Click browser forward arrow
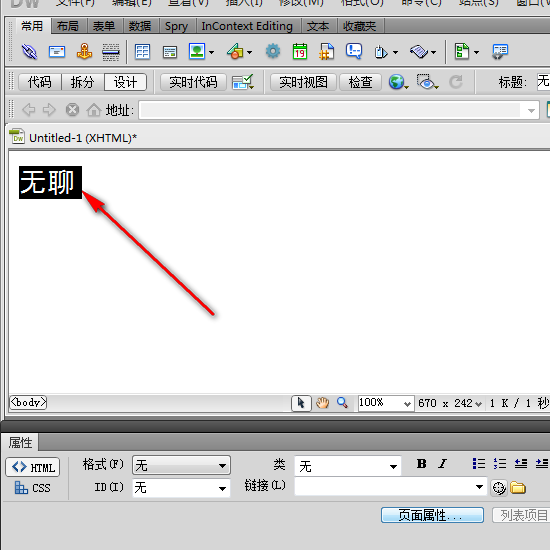 click(49, 110)
